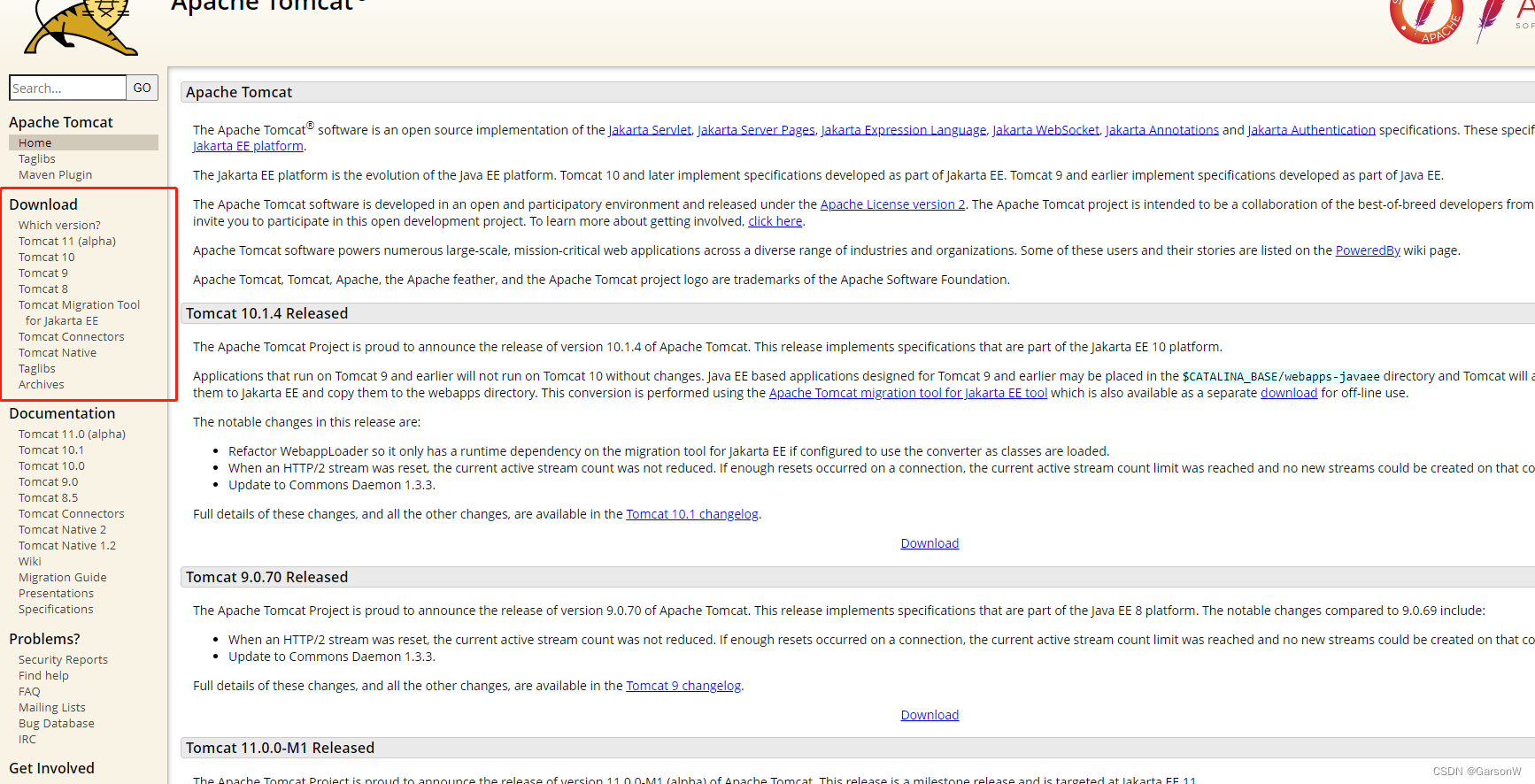1535x784 pixels.
Task: Open the Tomcat 10 download link
Action: click(47, 257)
